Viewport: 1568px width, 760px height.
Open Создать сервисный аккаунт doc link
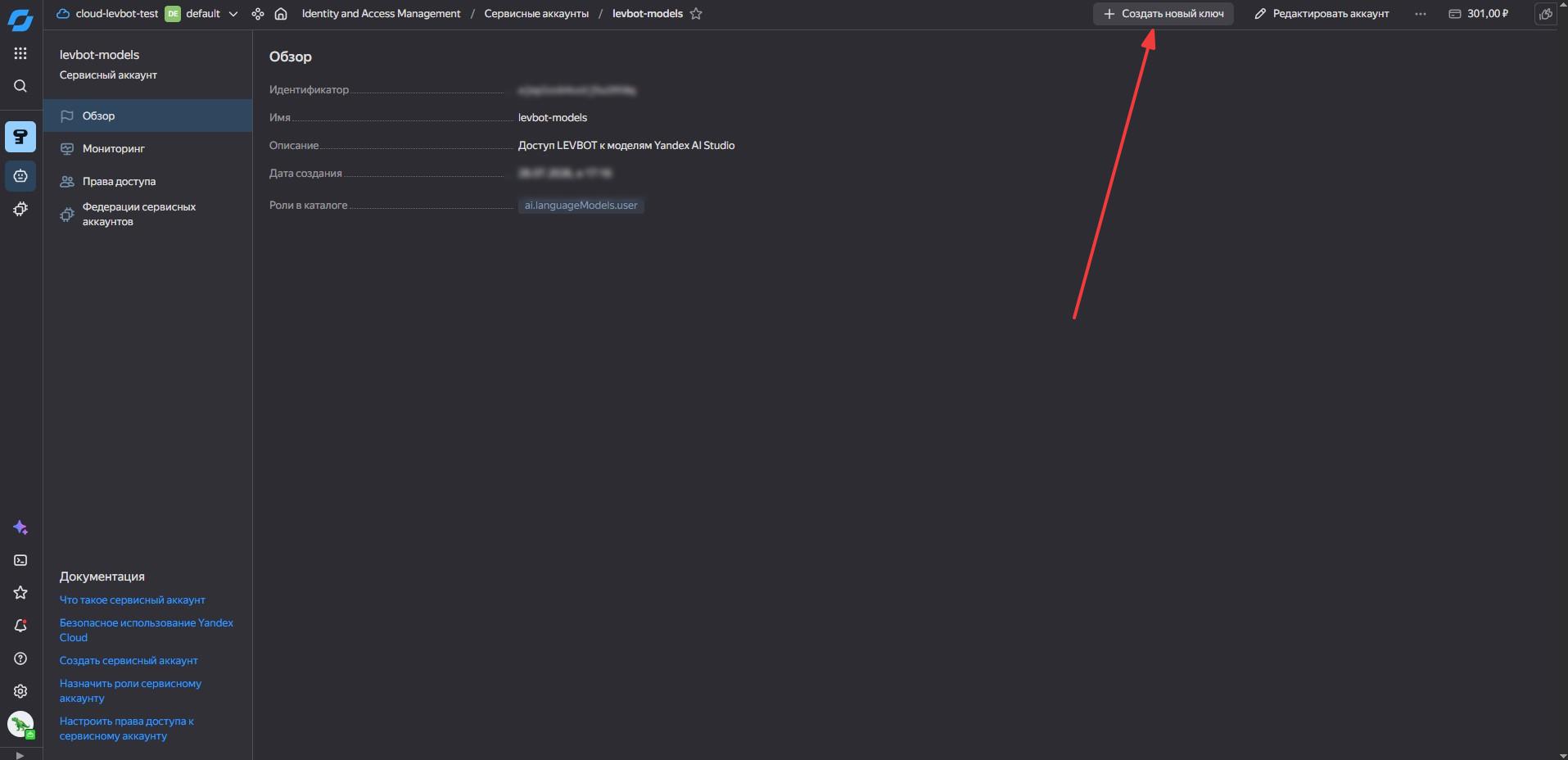[x=129, y=661]
